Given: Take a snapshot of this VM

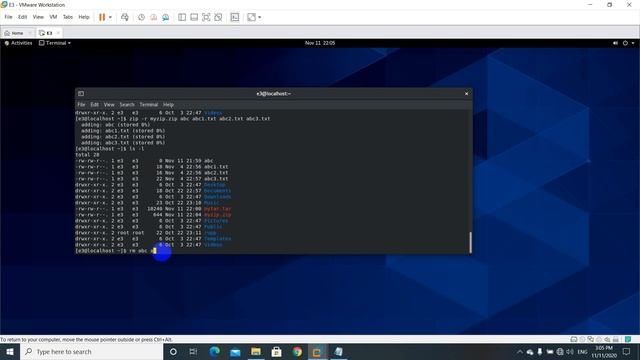Looking at the screenshot, I should (x=141, y=17).
